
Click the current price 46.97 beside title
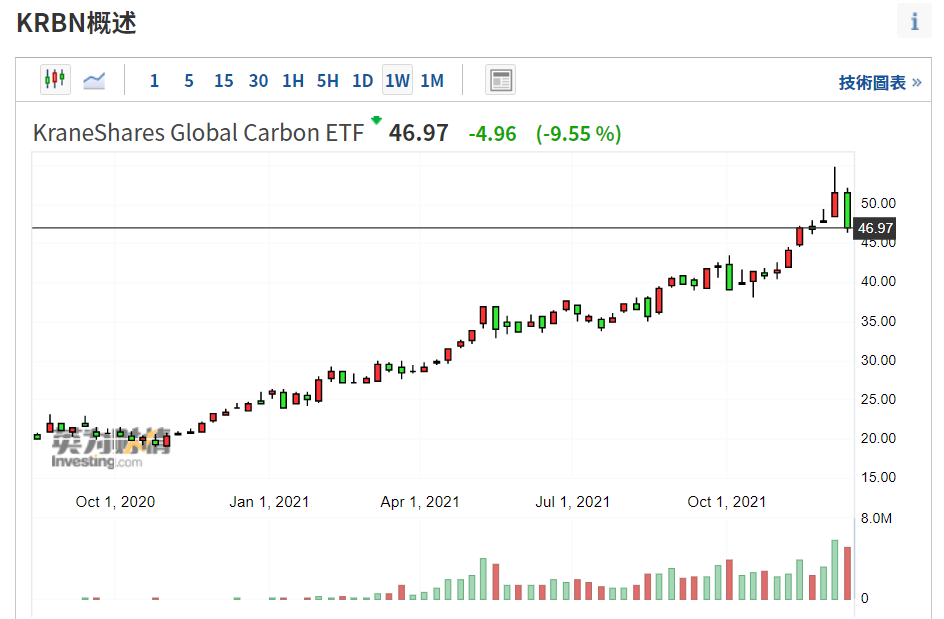coord(418,133)
